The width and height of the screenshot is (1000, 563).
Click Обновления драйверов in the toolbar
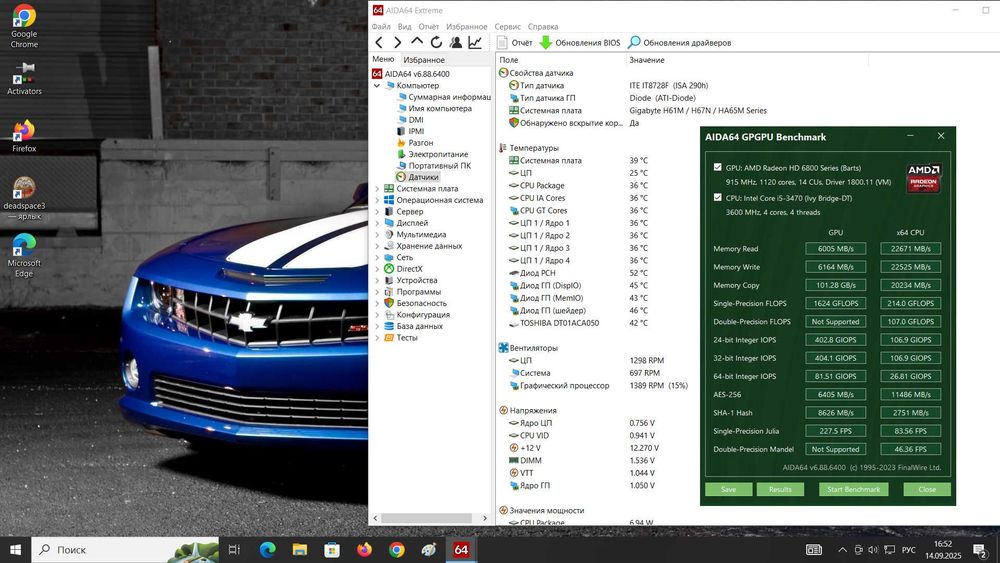(x=680, y=43)
